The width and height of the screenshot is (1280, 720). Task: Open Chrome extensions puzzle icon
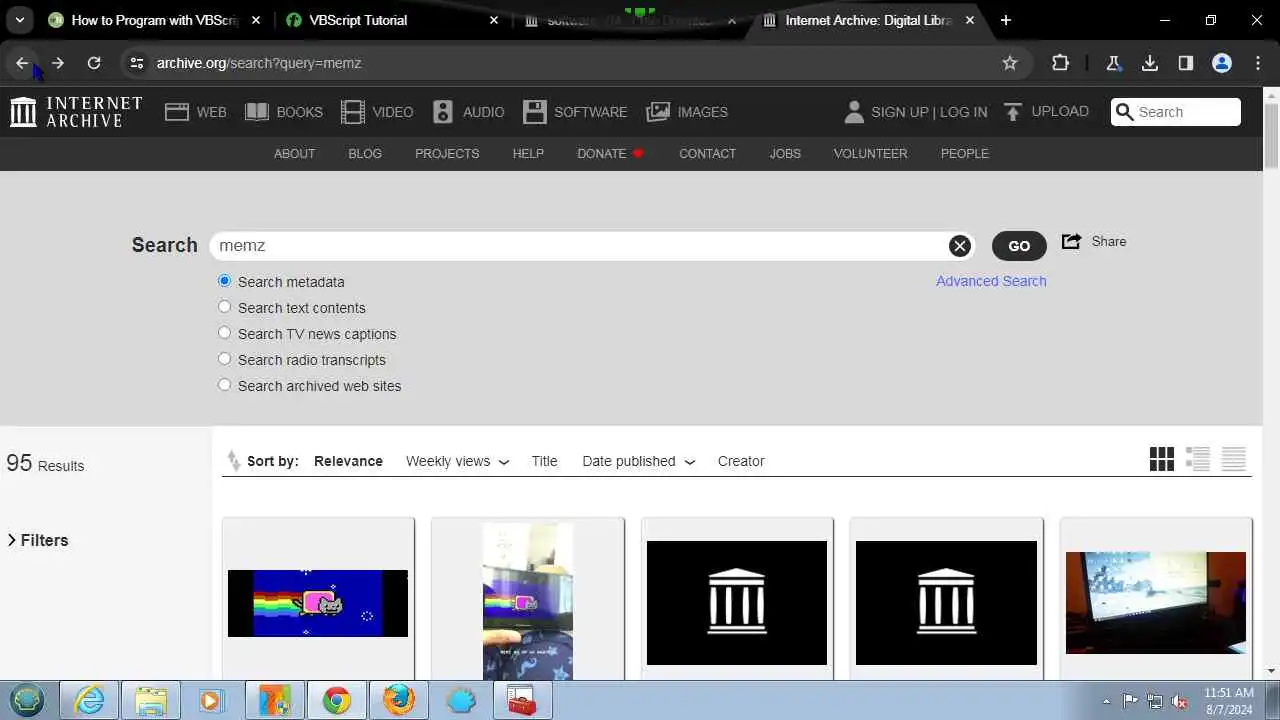1061,63
